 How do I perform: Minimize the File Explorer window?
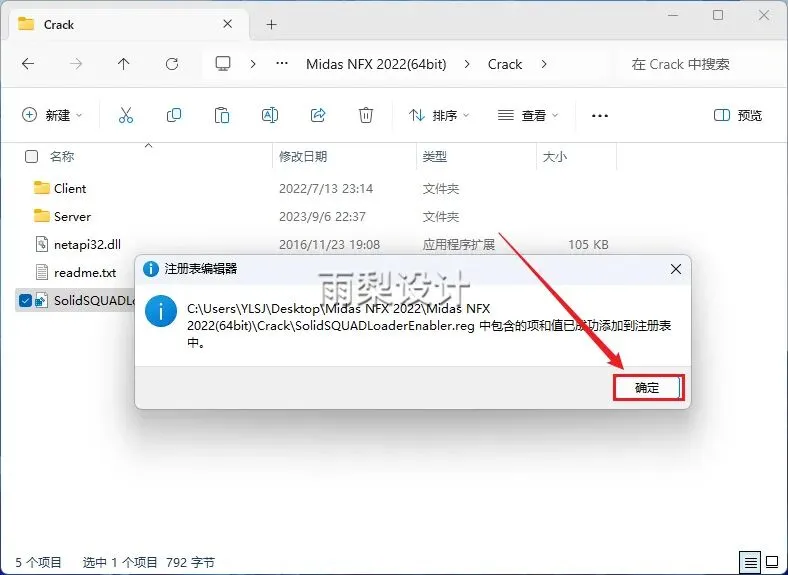[x=672, y=15]
